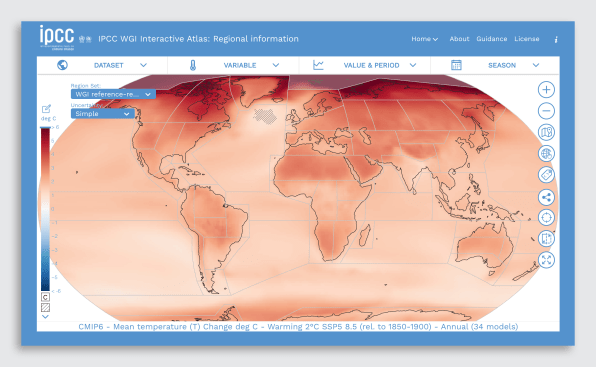Click Australia on the map
Screen dimensions: 596x367
coord(485,245)
